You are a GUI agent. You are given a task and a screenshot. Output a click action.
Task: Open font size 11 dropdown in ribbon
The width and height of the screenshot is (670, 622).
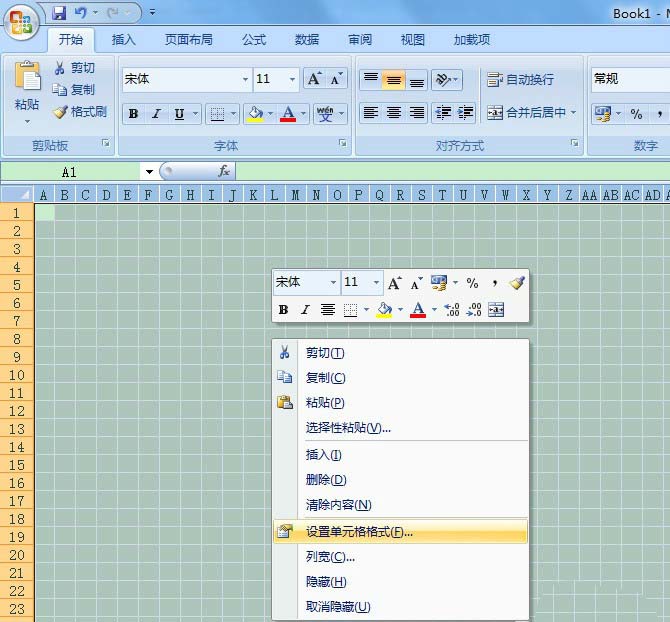[292, 79]
